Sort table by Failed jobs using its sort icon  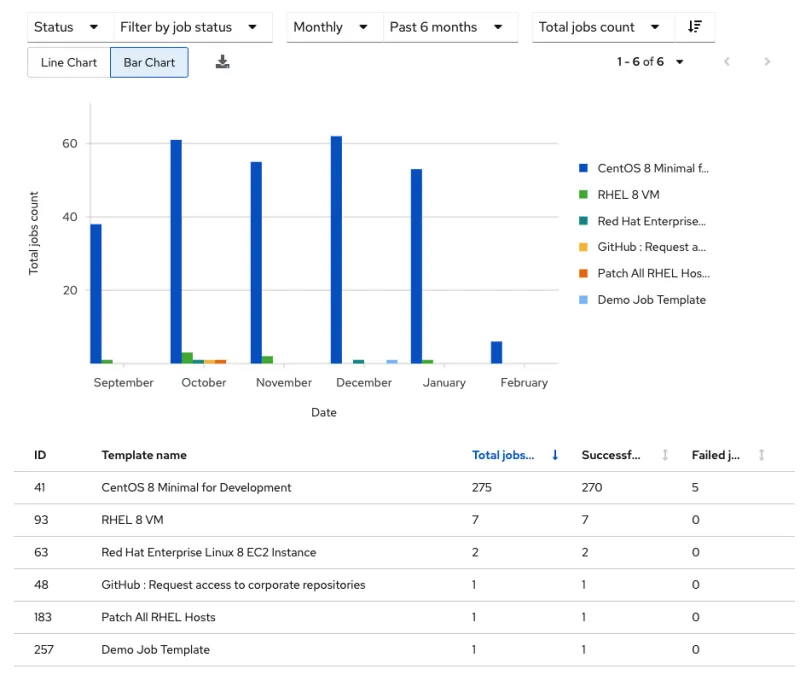pyautogui.click(x=760, y=455)
